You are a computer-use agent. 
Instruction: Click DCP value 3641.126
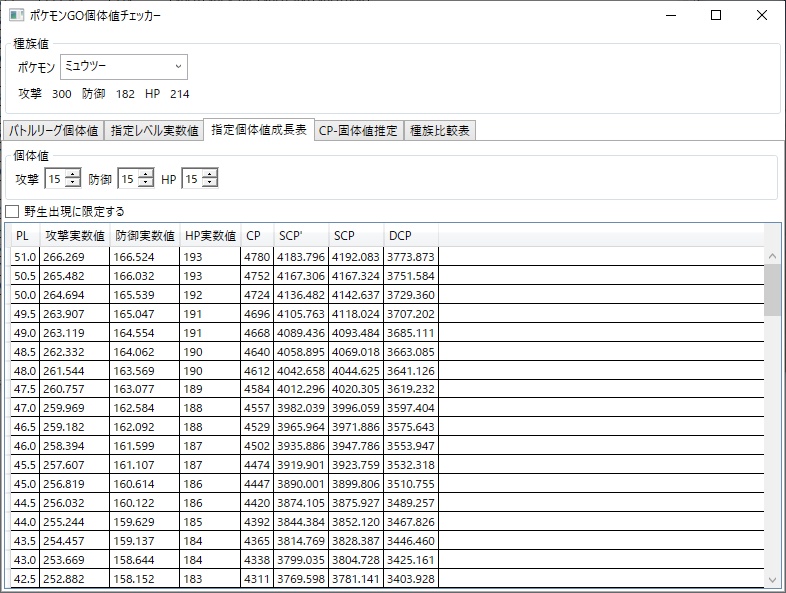[411, 371]
